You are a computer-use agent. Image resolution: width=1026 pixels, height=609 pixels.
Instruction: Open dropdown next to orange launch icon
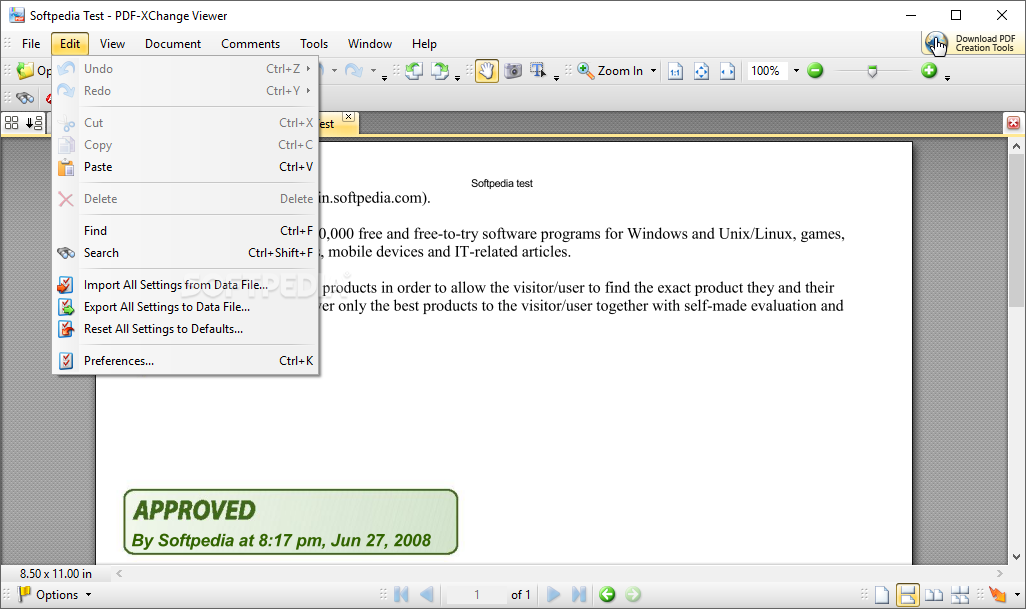1017,595
